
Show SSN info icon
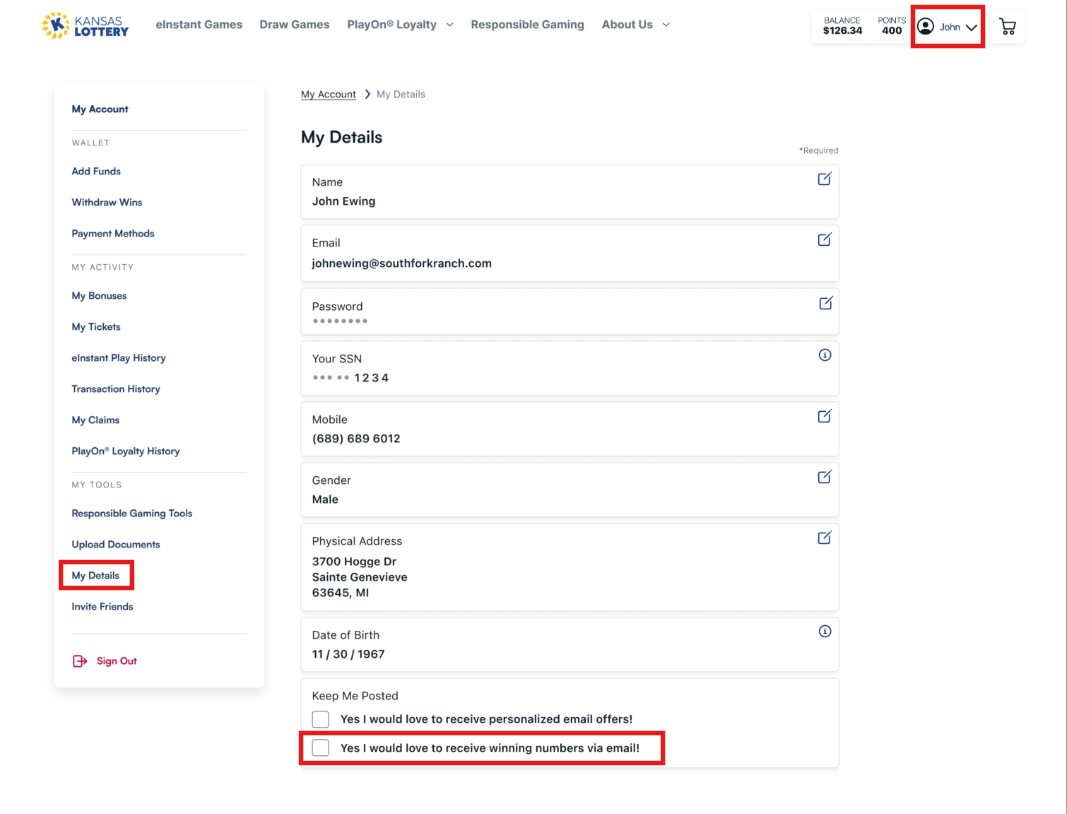pos(825,355)
